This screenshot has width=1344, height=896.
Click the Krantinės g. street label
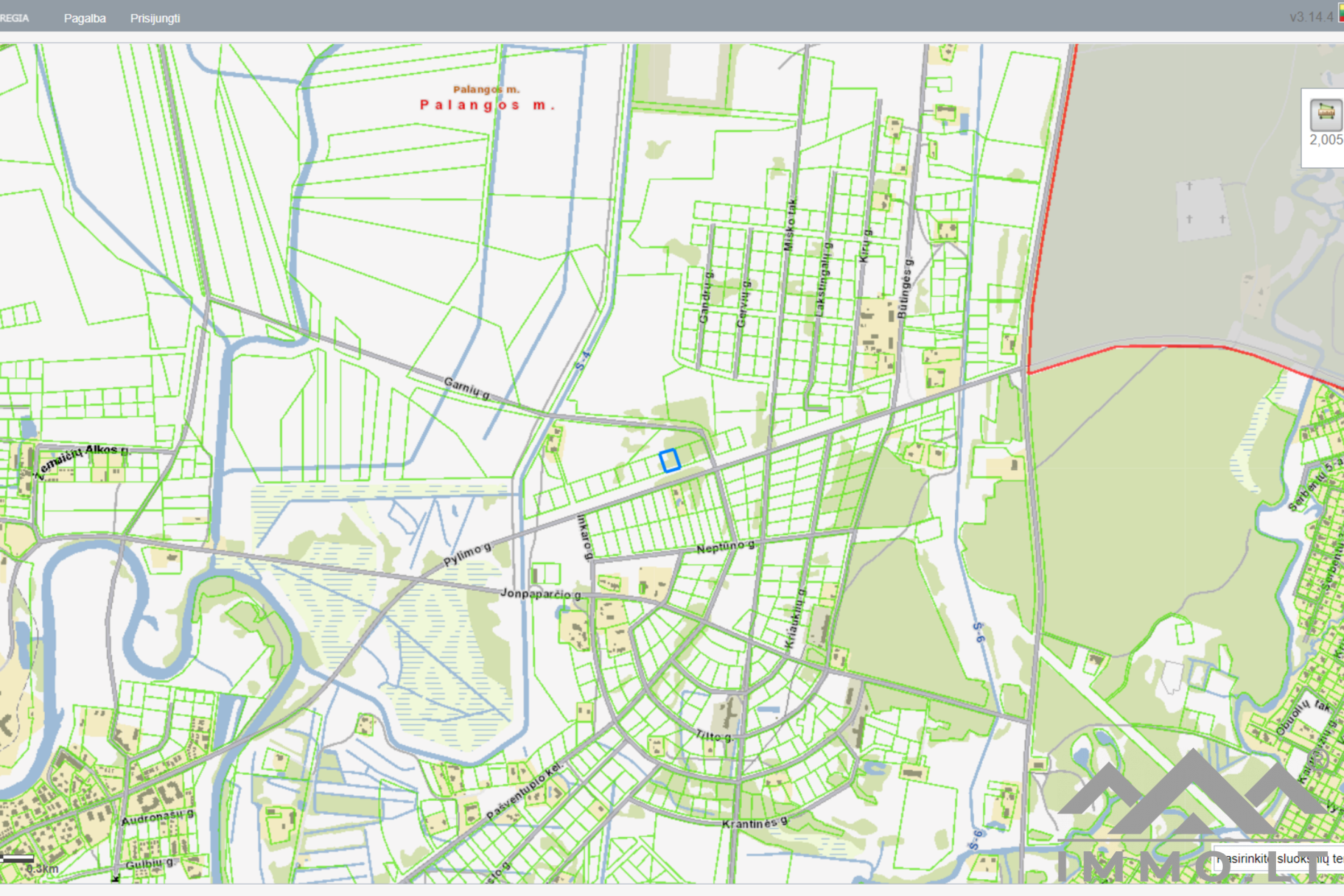click(754, 823)
